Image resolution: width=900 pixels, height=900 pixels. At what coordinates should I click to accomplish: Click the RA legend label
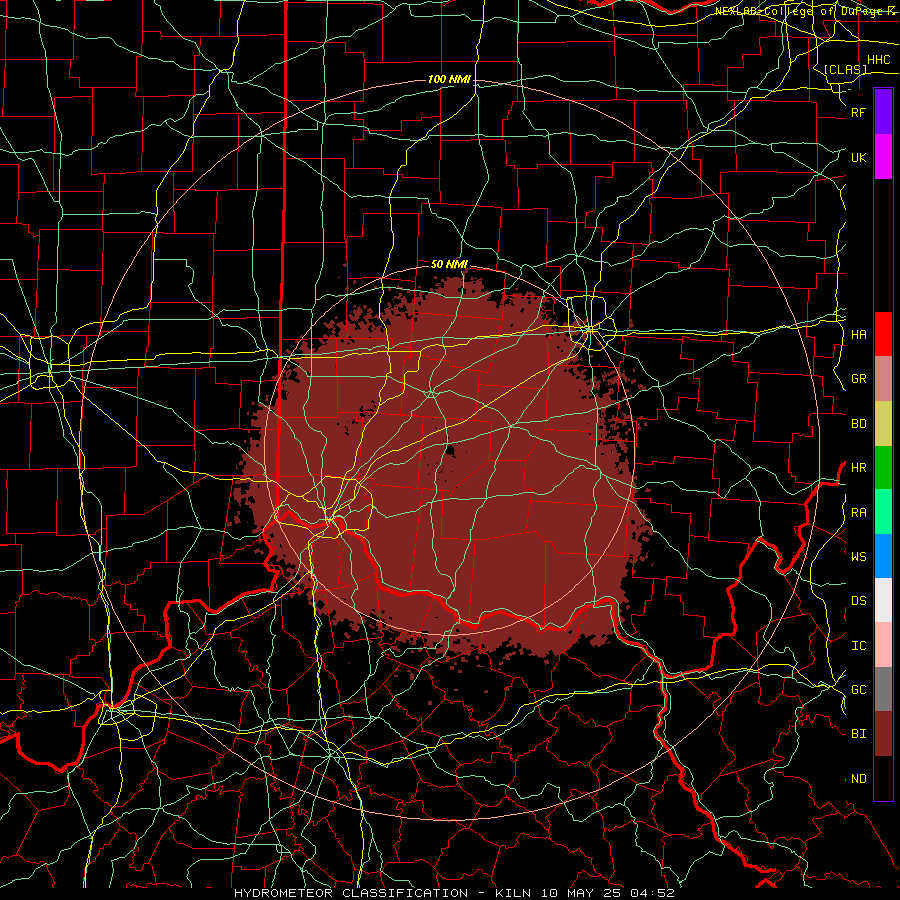click(x=859, y=513)
